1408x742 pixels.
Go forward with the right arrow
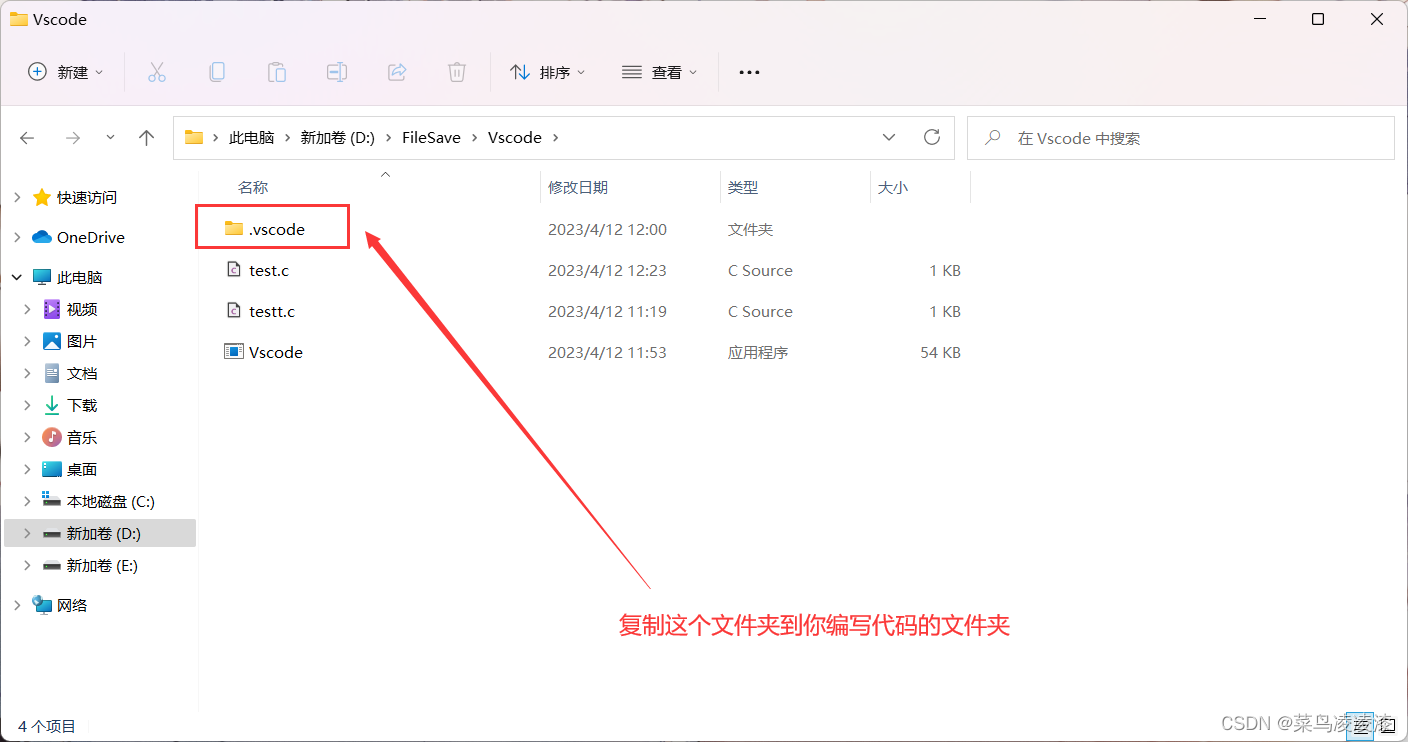click(72, 138)
